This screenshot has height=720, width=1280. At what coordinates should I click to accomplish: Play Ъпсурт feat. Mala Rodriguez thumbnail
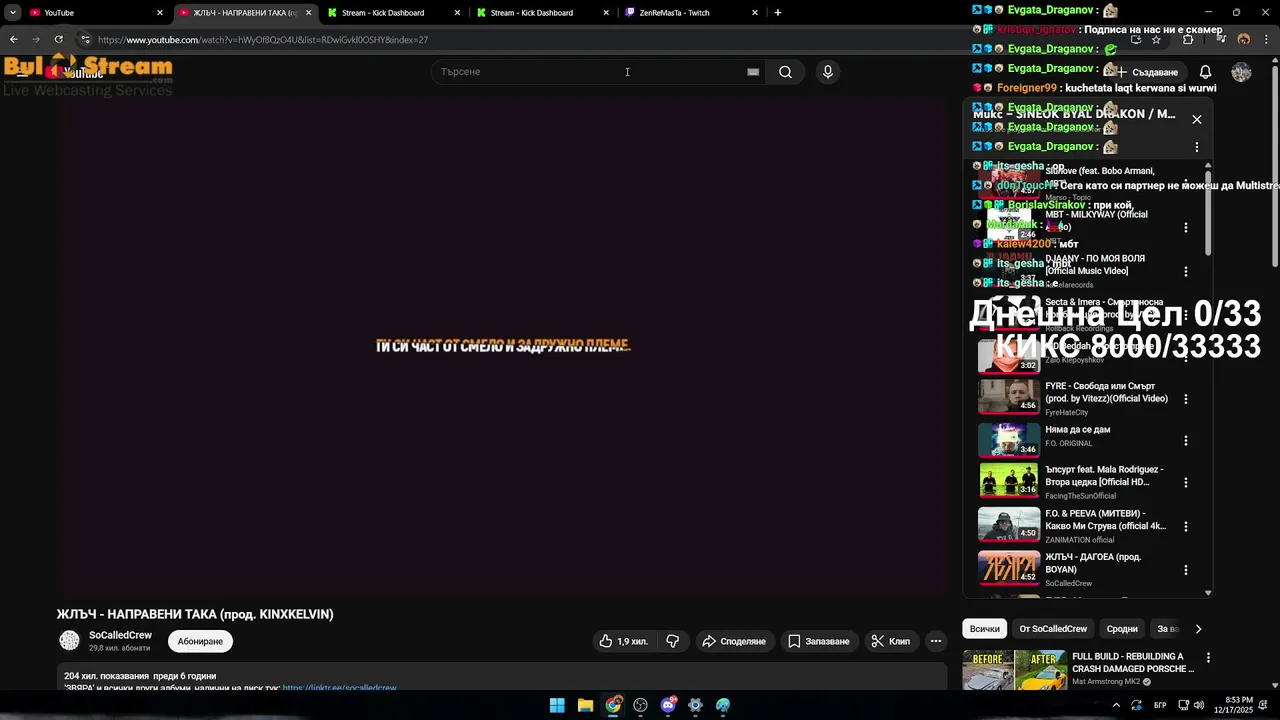tap(1008, 480)
